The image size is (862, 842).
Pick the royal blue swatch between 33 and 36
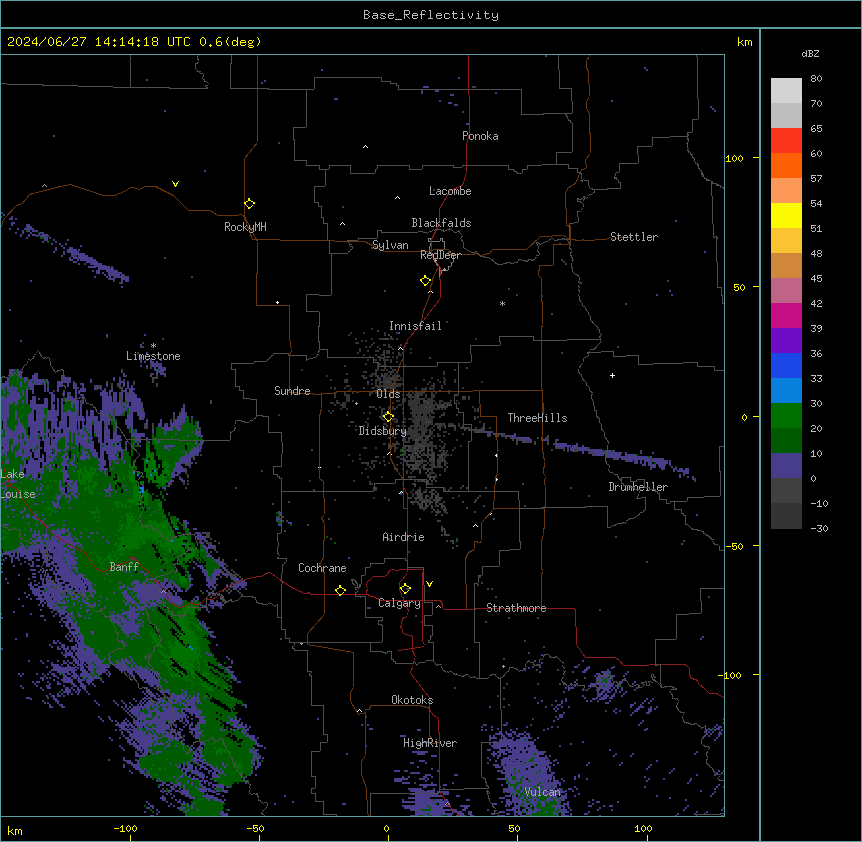[x=786, y=365]
